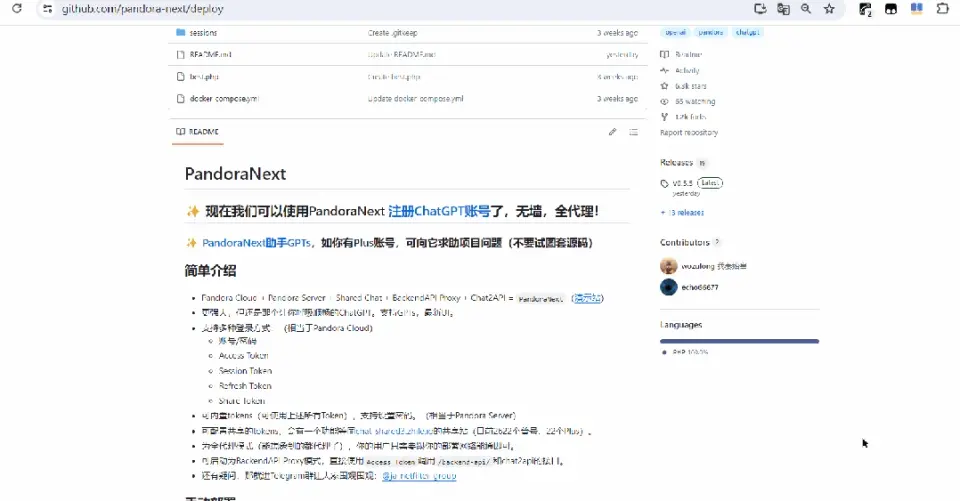Screen dimensions: 960x501
Task: Open the test.php file
Action: coord(204,77)
